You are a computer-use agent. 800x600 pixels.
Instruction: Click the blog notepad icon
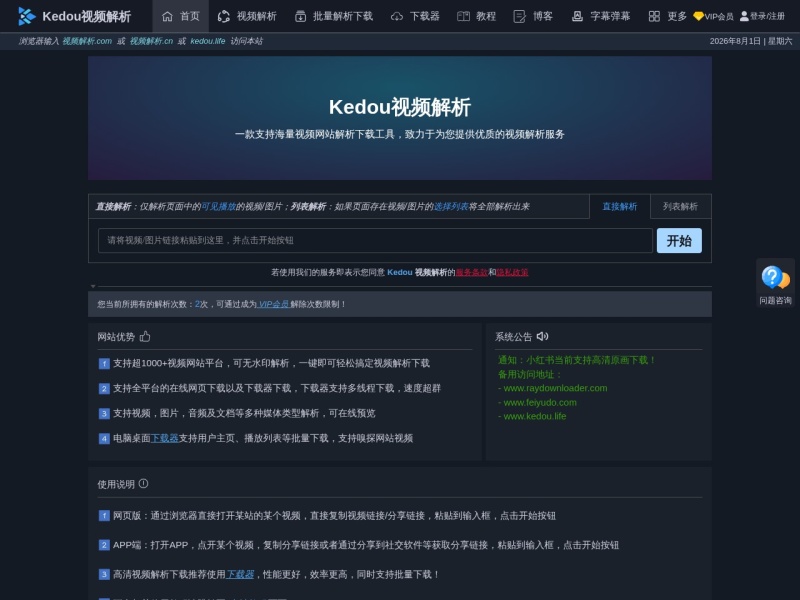click(x=519, y=16)
